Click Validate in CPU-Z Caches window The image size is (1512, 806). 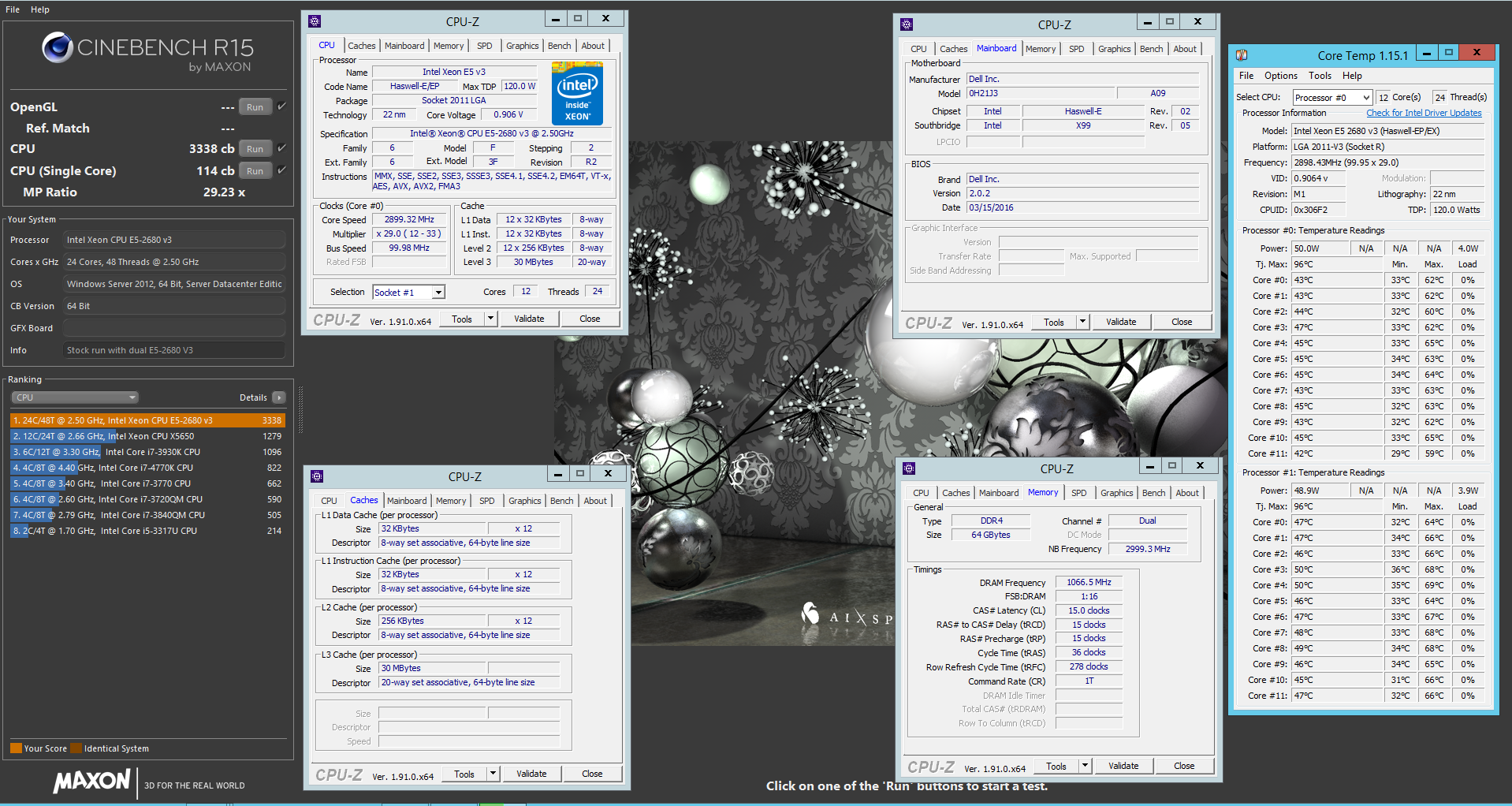coord(531,774)
